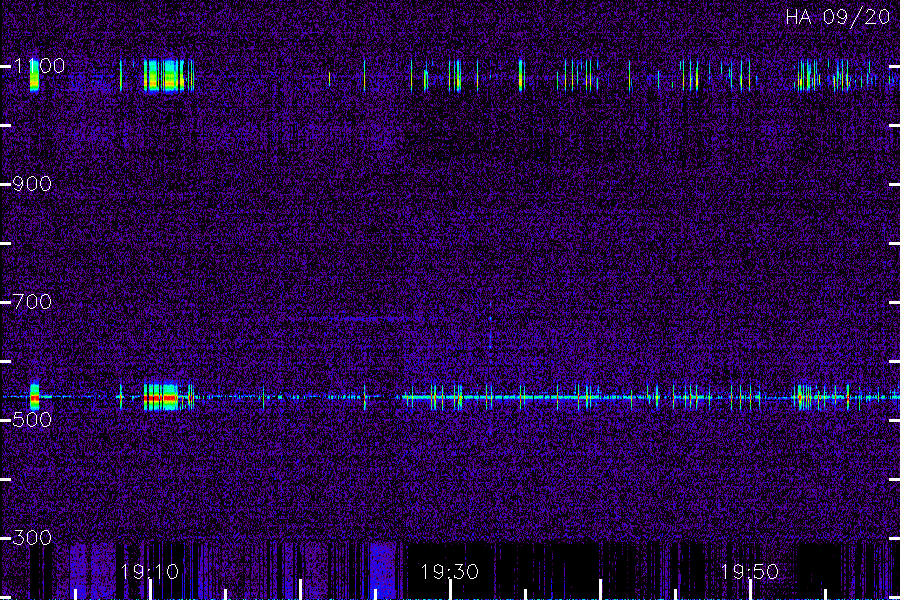The height and width of the screenshot is (600, 900).
Task: Click the 300 frequency axis label
Action: [32, 537]
